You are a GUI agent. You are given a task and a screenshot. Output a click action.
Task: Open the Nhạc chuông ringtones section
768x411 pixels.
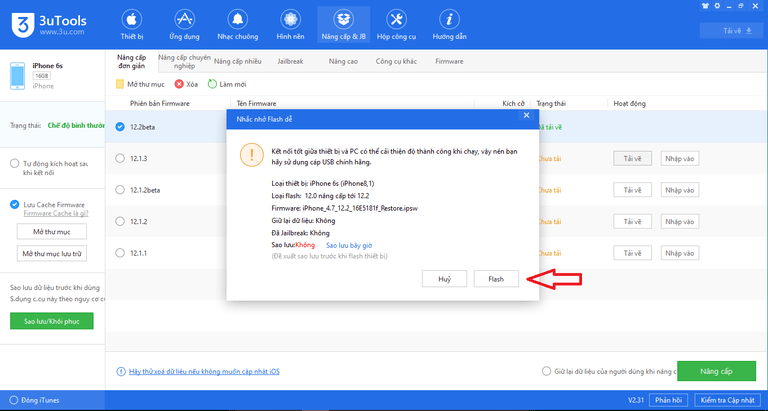pyautogui.click(x=238, y=24)
